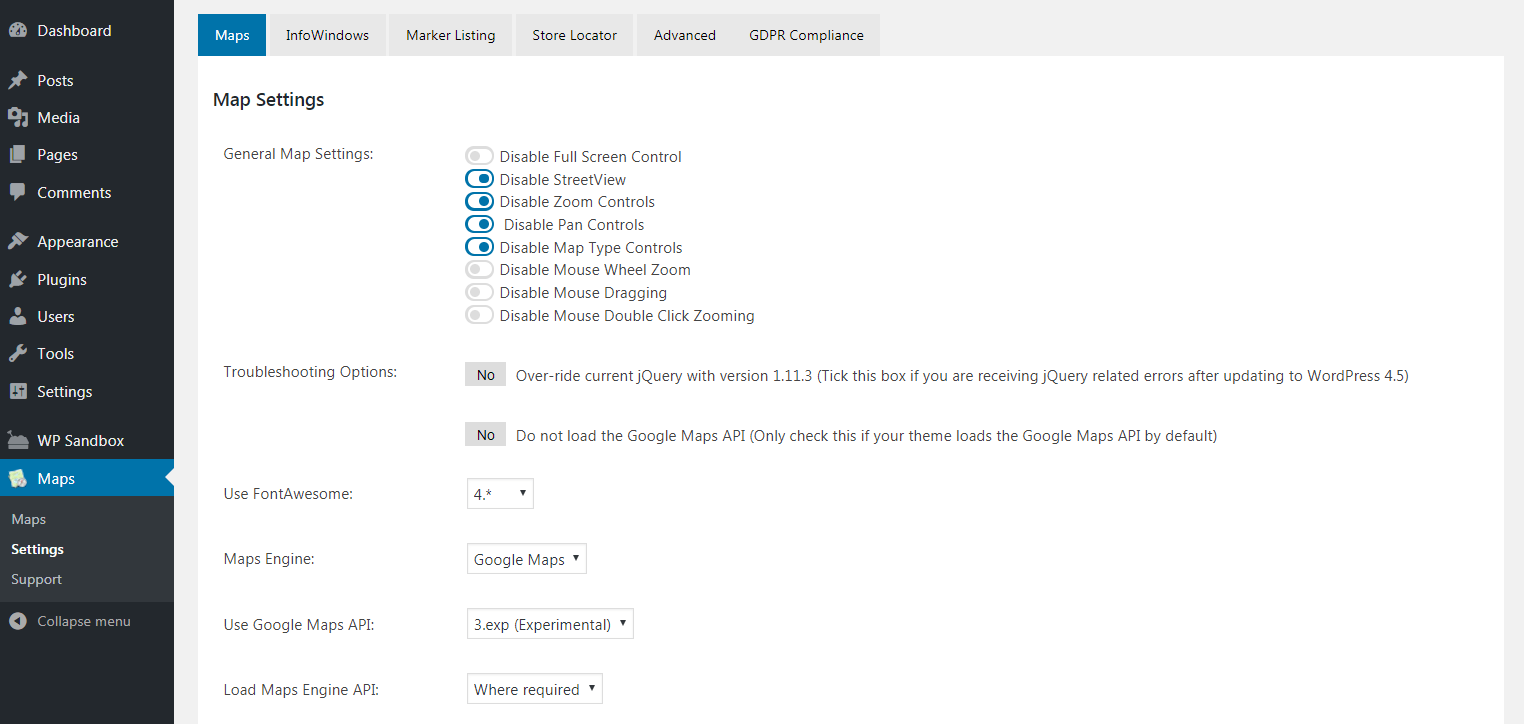Viewport: 1524px width, 724px height.
Task: Switch to the GDPR Compliance tab
Action: pyautogui.click(x=806, y=35)
